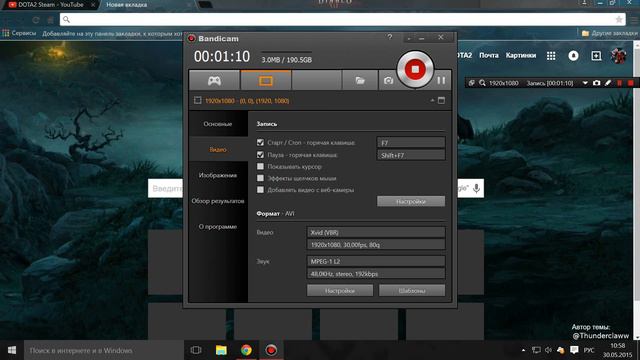Screen dimensions: 640x360
Task: Click the small square icon beside 1920x1080 target
Action: pos(198,100)
